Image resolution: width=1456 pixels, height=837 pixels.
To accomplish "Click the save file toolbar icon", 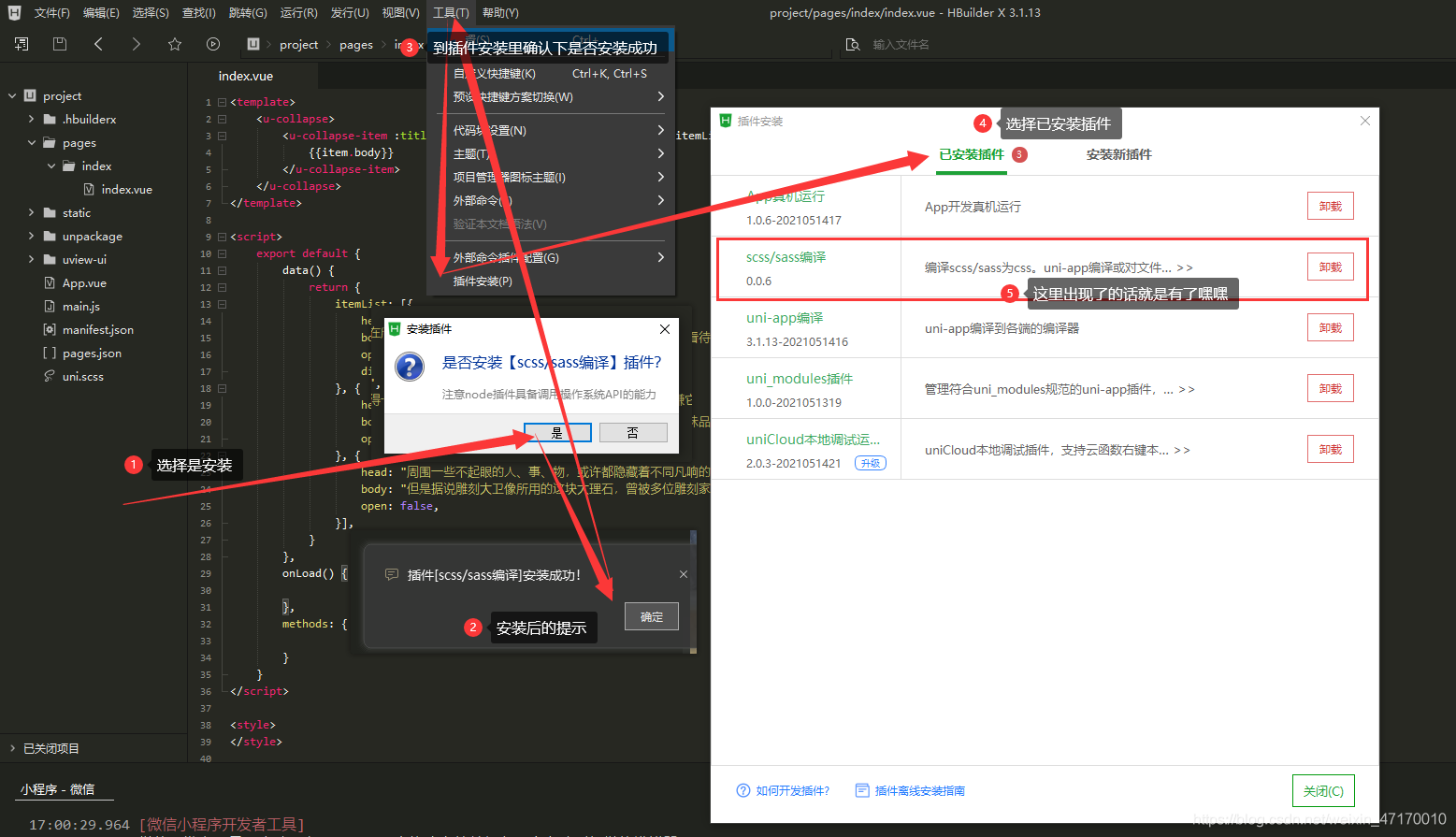I will 60,44.
